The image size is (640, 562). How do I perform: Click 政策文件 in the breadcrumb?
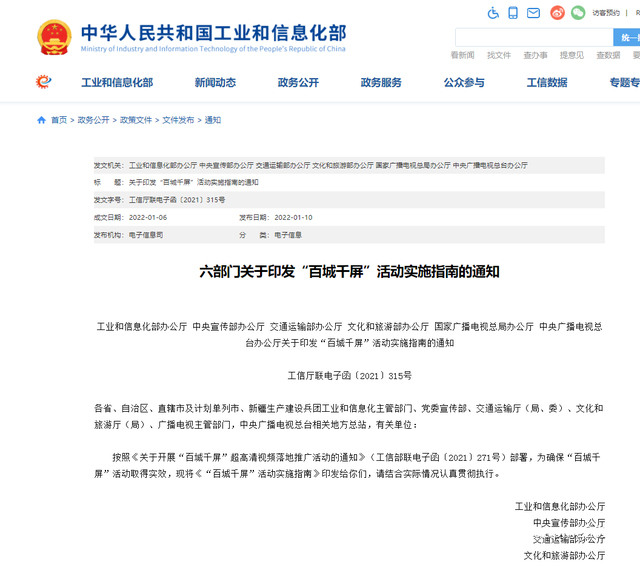[x=136, y=120]
